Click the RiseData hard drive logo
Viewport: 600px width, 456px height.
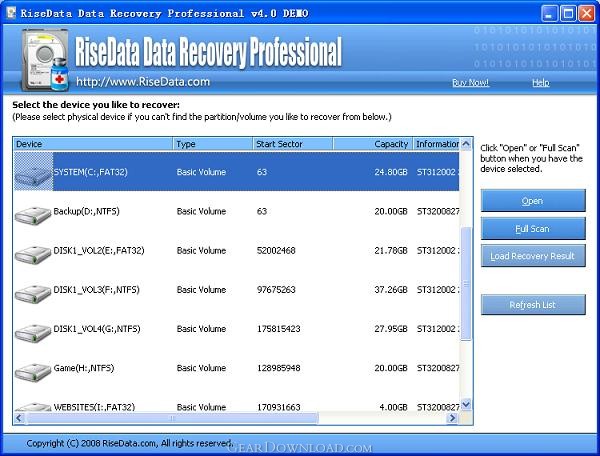coord(45,60)
